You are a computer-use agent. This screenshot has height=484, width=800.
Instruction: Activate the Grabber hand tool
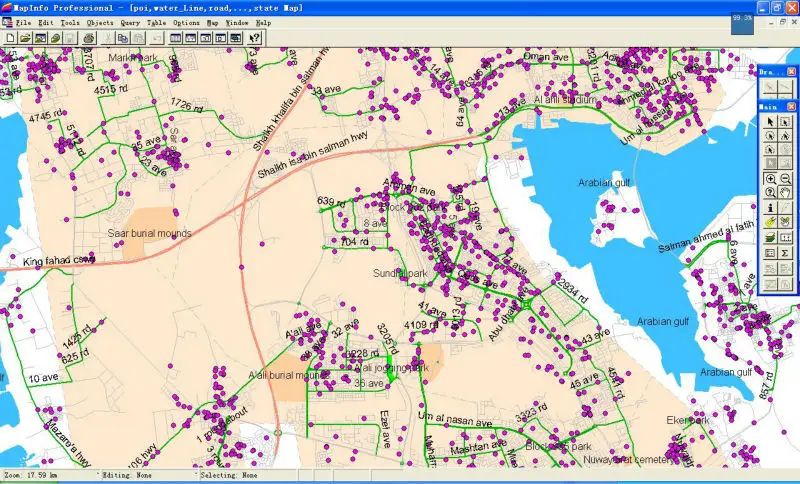pyautogui.click(x=784, y=193)
